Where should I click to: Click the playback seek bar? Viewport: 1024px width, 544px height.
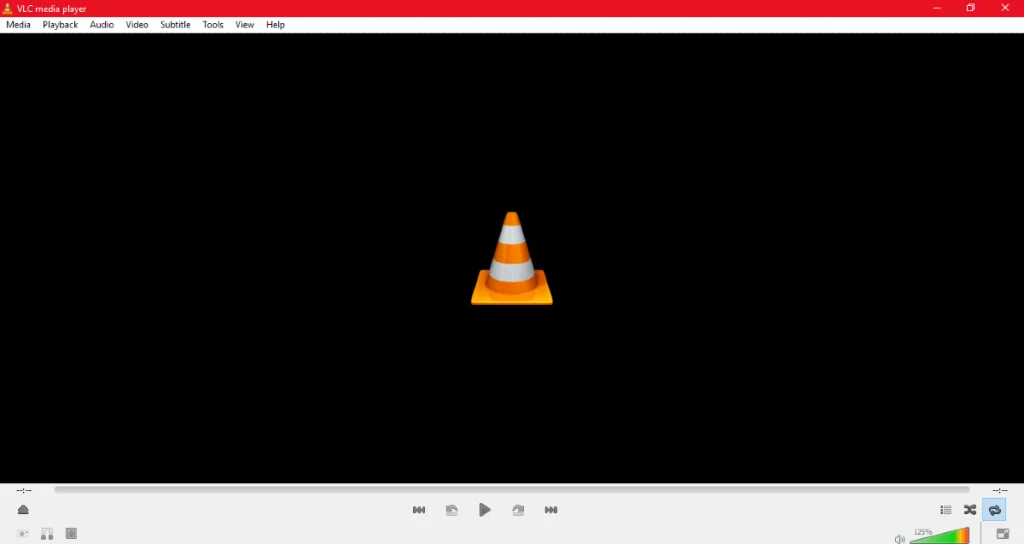pos(511,489)
